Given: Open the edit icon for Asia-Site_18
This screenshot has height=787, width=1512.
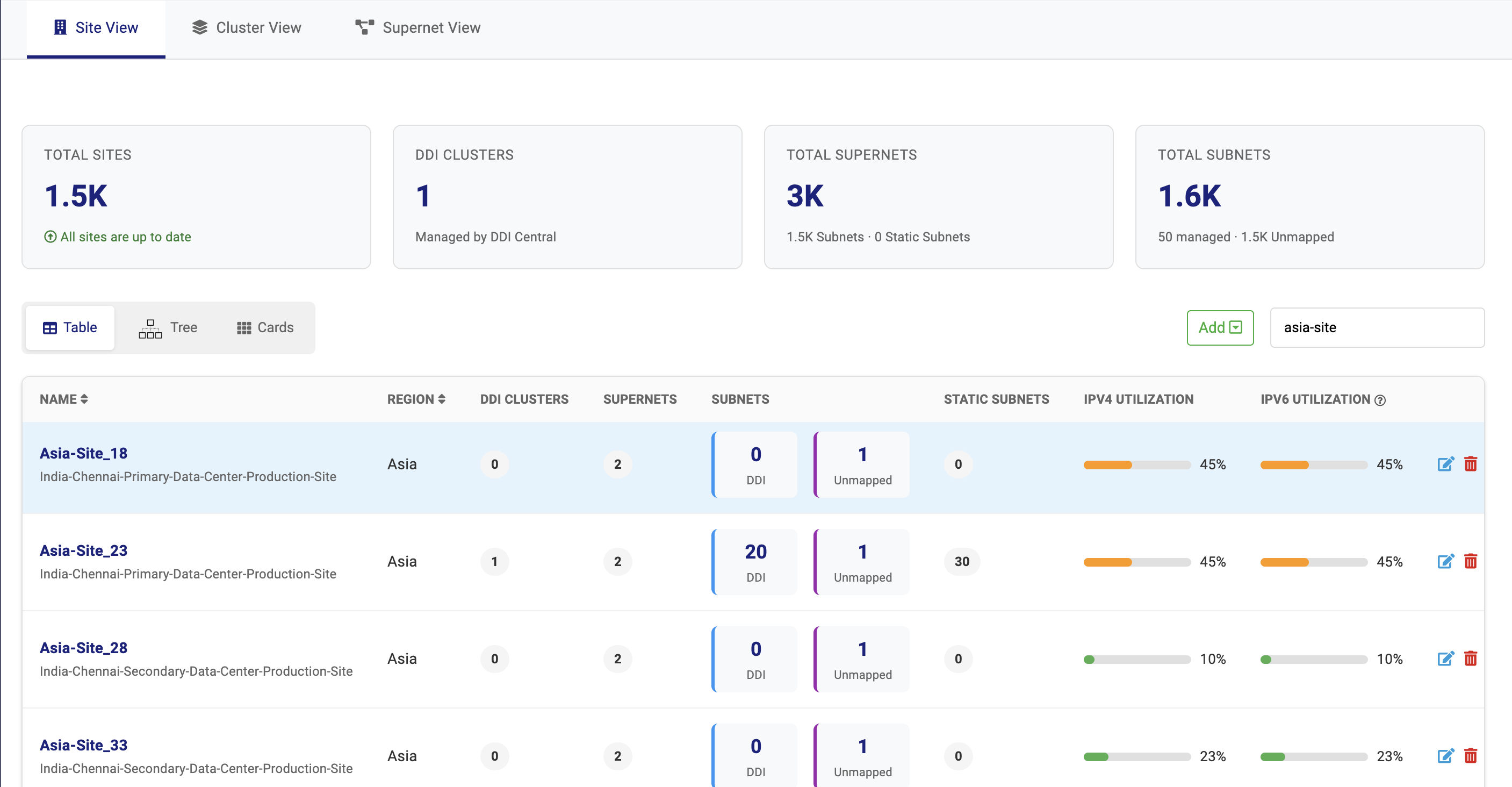Looking at the screenshot, I should (x=1446, y=463).
